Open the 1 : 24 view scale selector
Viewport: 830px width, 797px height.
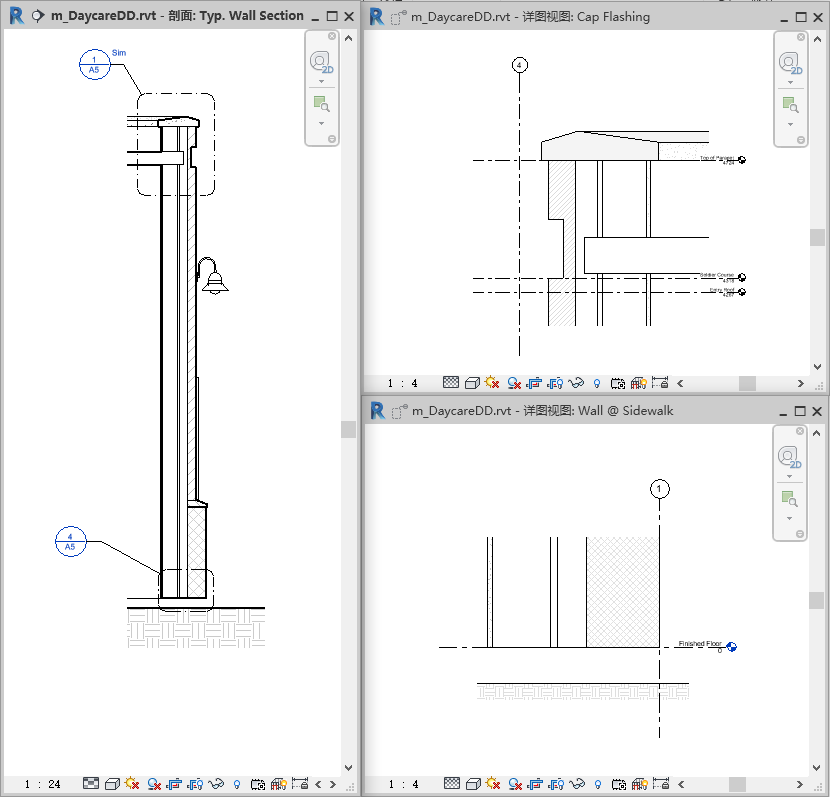42,784
